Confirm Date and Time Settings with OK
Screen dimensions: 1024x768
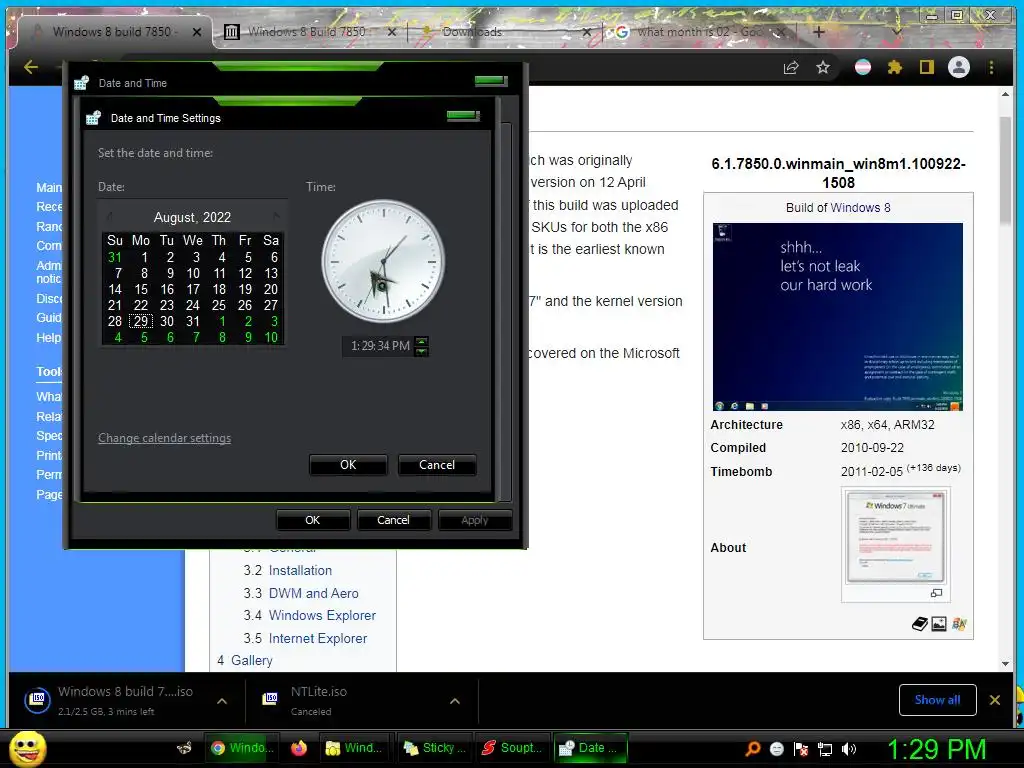(x=348, y=465)
